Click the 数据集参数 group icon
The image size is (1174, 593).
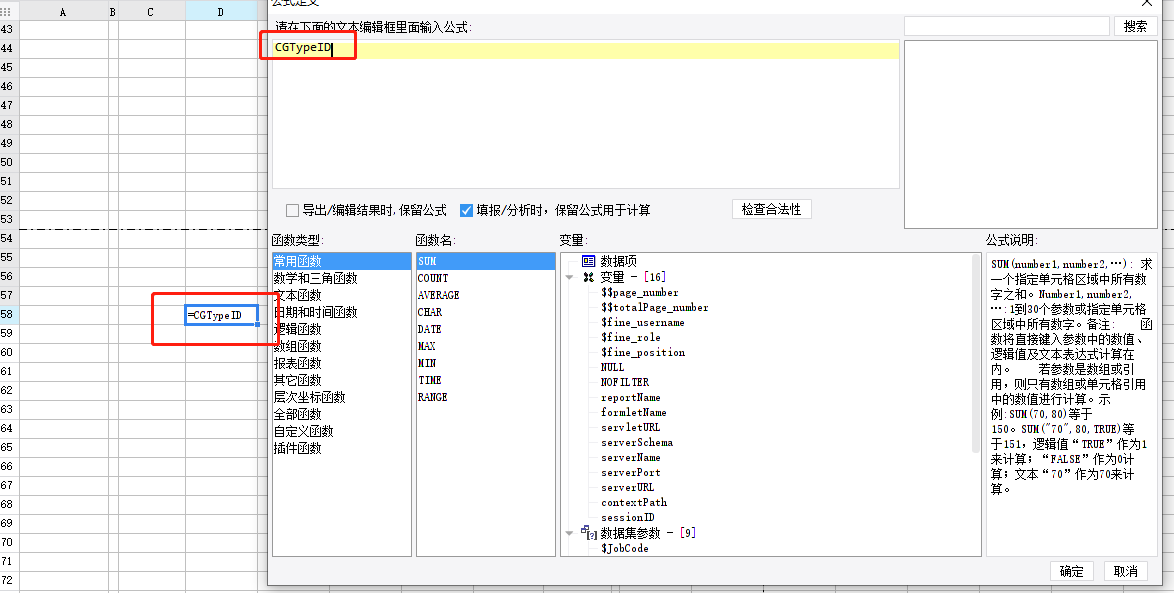588,532
